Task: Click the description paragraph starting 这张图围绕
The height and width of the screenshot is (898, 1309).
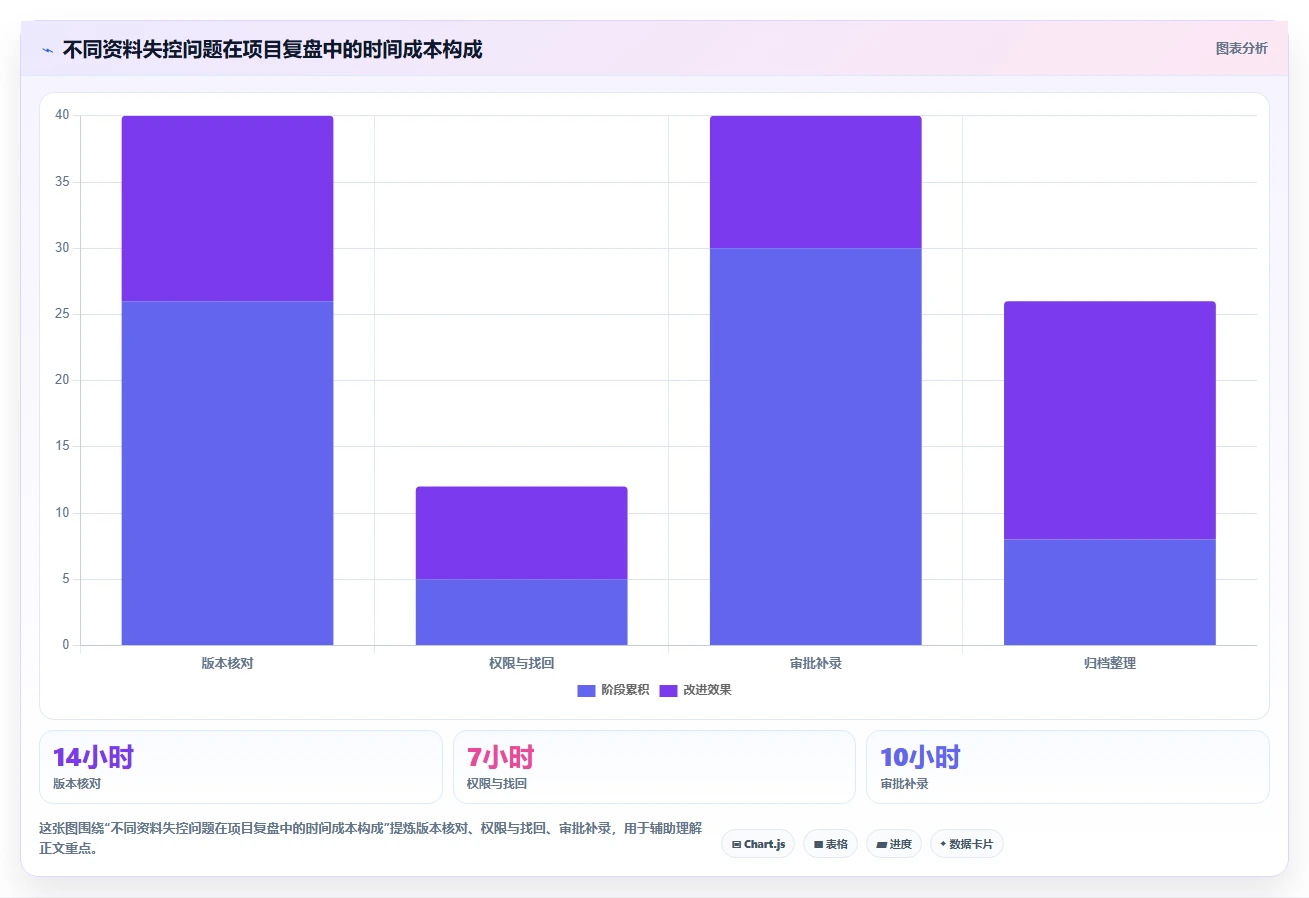Action: tap(370, 839)
